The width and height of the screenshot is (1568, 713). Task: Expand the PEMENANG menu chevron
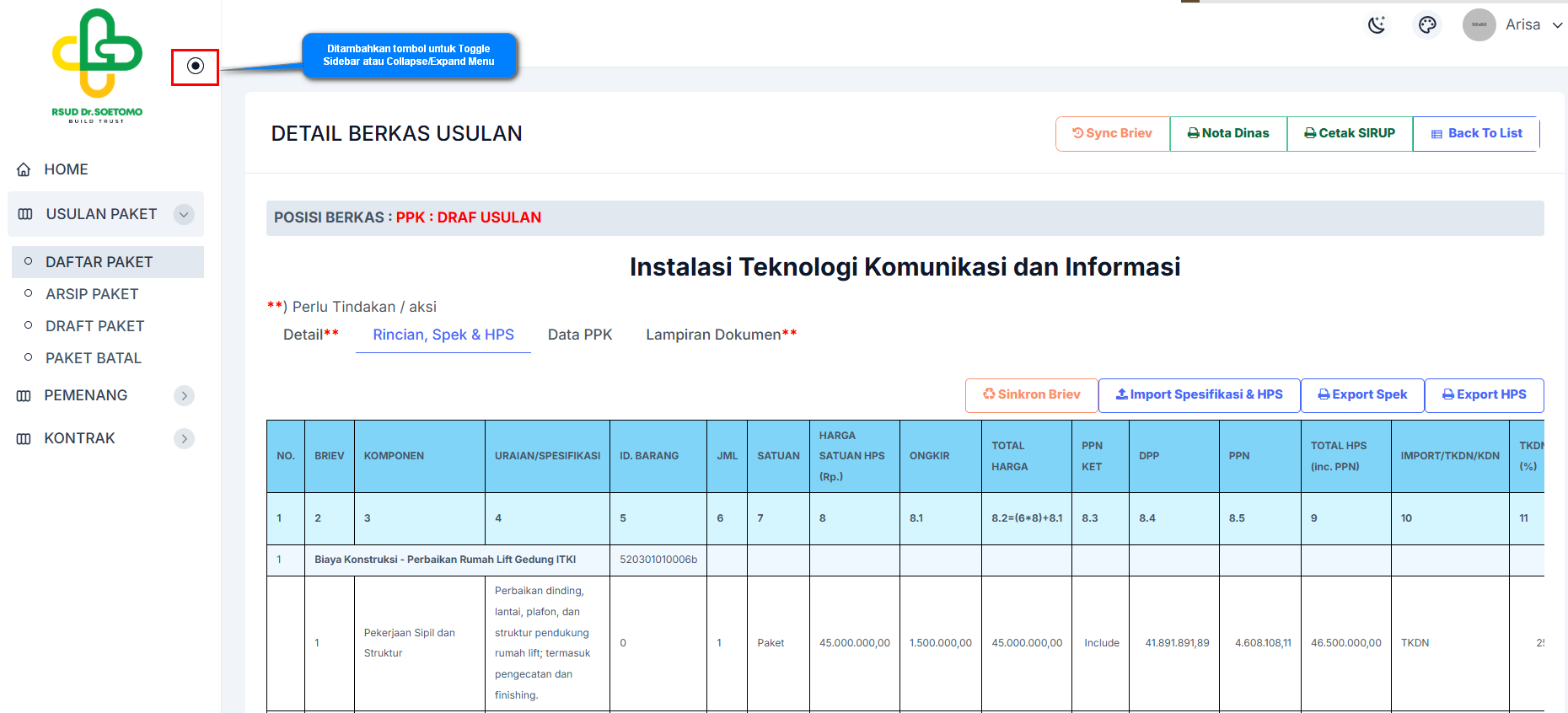tap(184, 396)
